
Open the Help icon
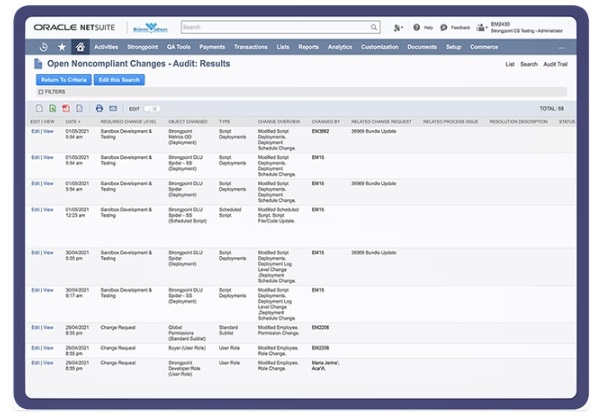click(417, 28)
